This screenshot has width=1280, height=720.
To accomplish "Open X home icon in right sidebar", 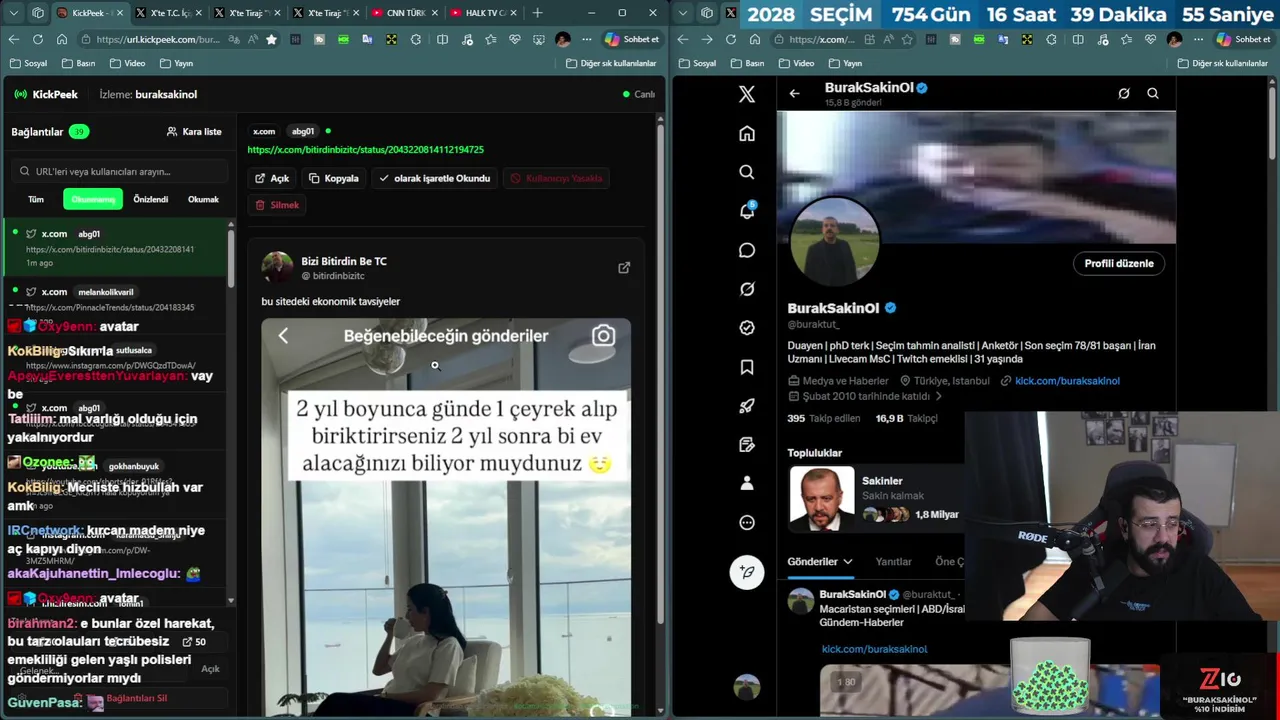I will tap(747, 134).
